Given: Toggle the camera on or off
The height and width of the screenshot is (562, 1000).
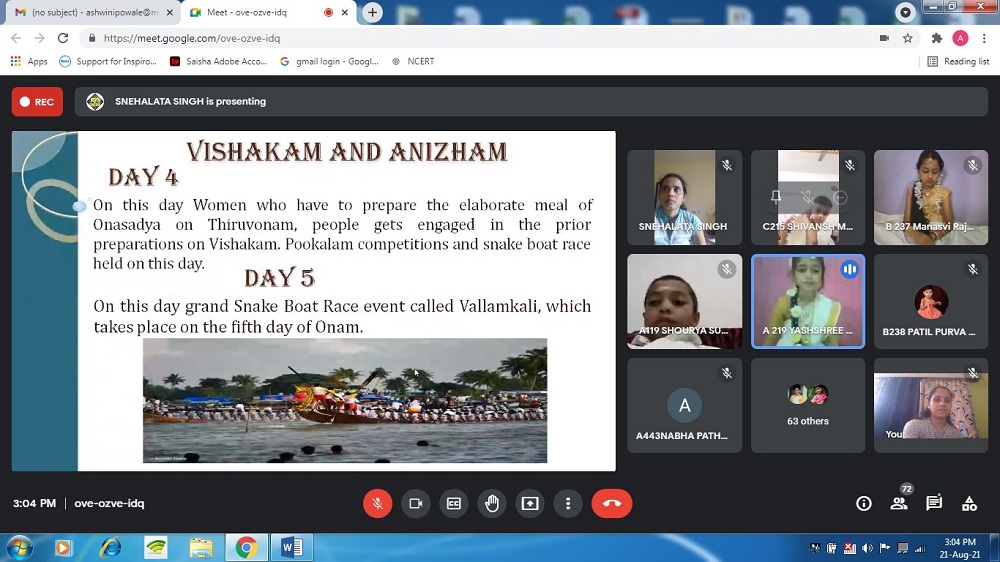Looking at the screenshot, I should (415, 503).
